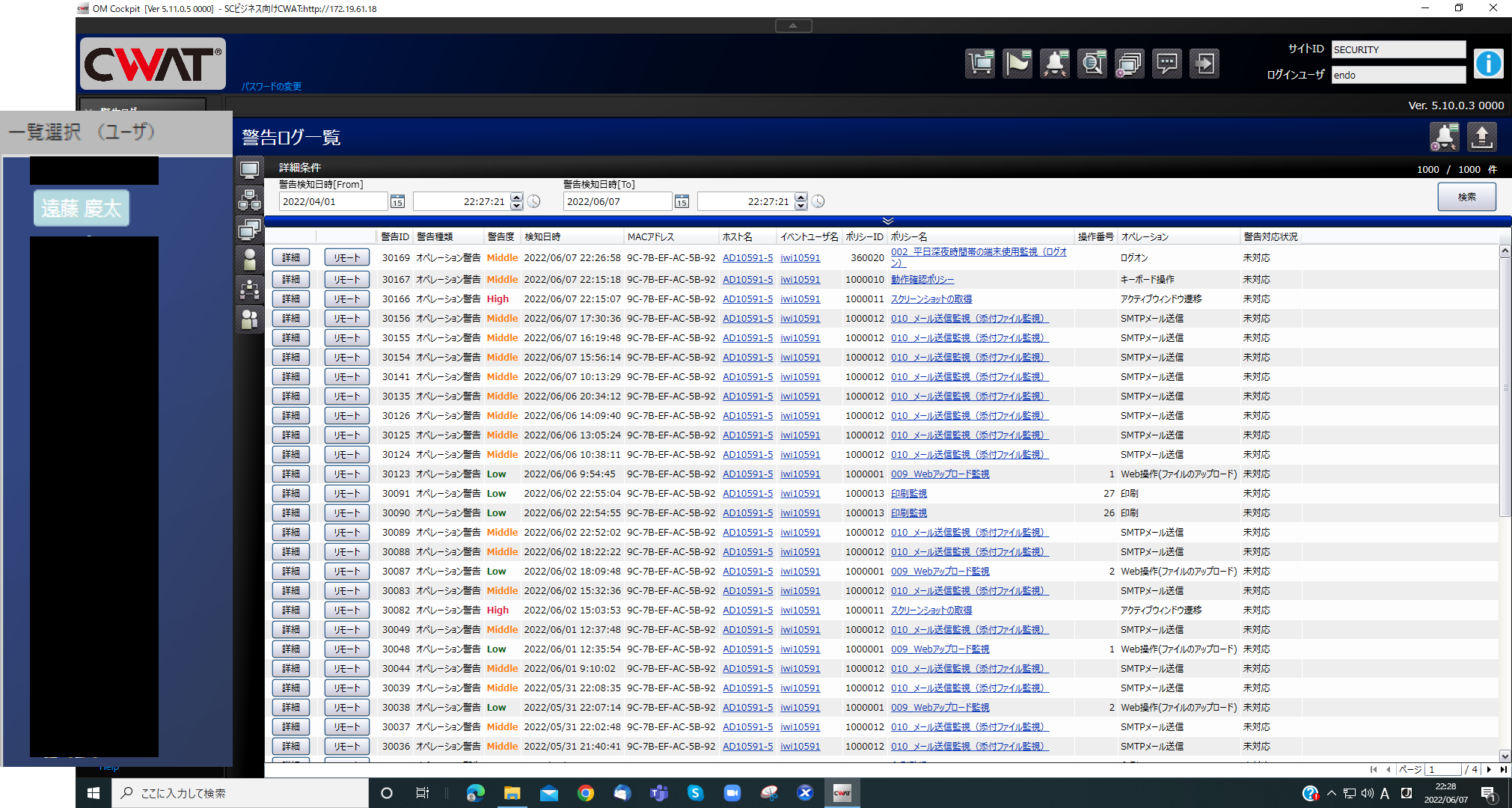Open 009_Webアップロード監視 link for alert 30123
The image size is (1512, 808).
pyautogui.click(x=940, y=474)
